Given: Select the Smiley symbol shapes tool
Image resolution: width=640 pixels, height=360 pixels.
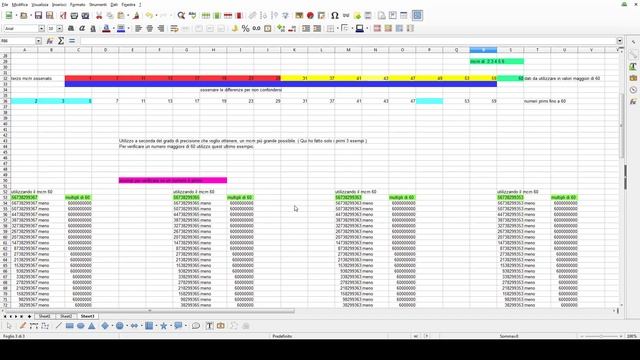Looking at the screenshot, I should 119,326.
